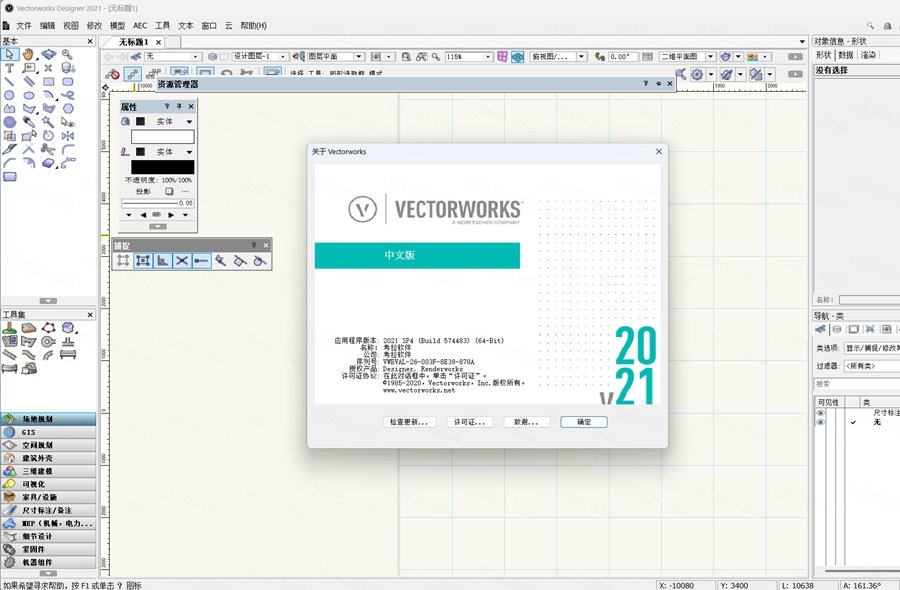
Task: Select the Eyedropper tool
Action: [29, 122]
